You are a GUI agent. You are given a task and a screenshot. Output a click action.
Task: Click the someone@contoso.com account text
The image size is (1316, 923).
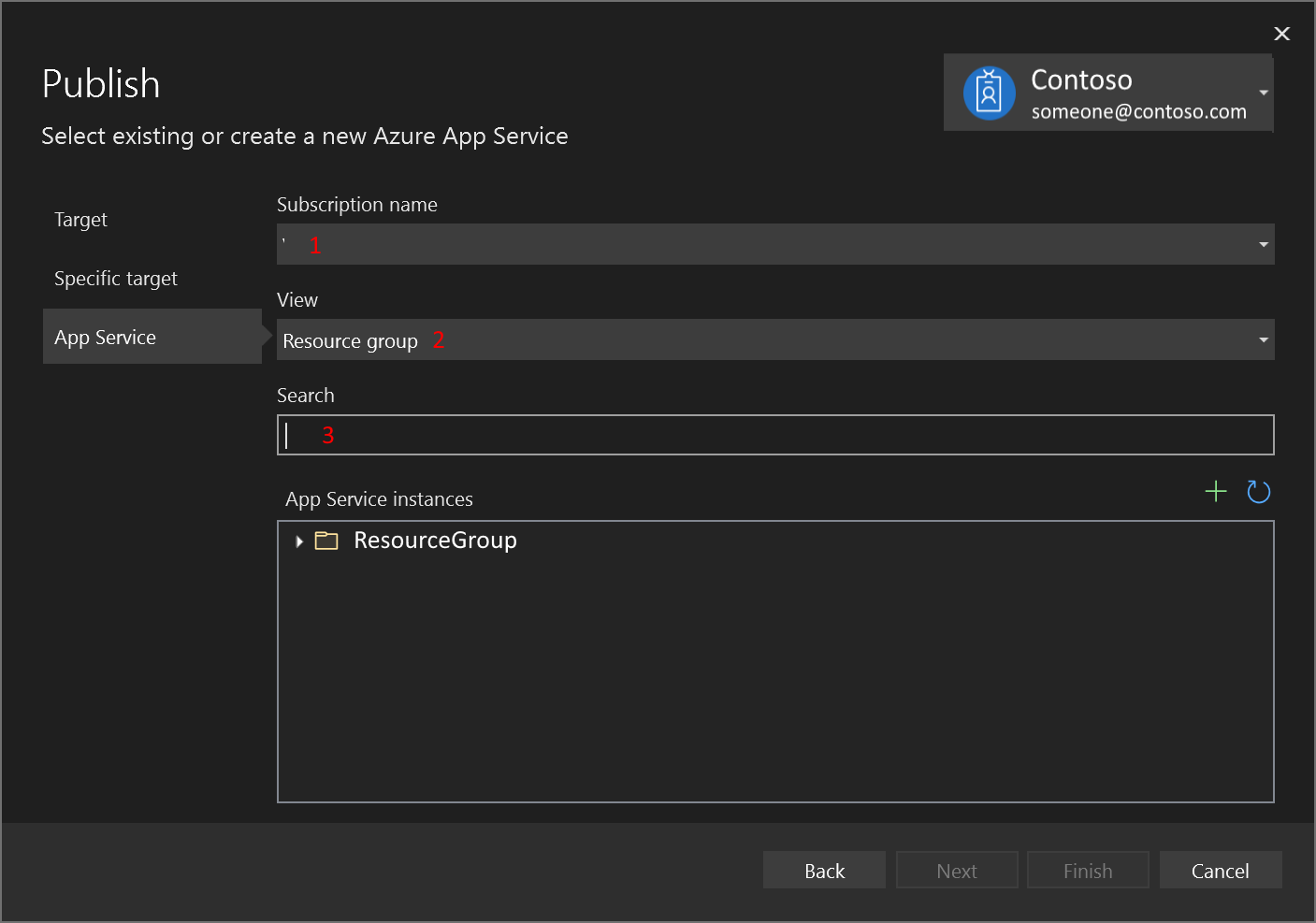coord(1138,110)
